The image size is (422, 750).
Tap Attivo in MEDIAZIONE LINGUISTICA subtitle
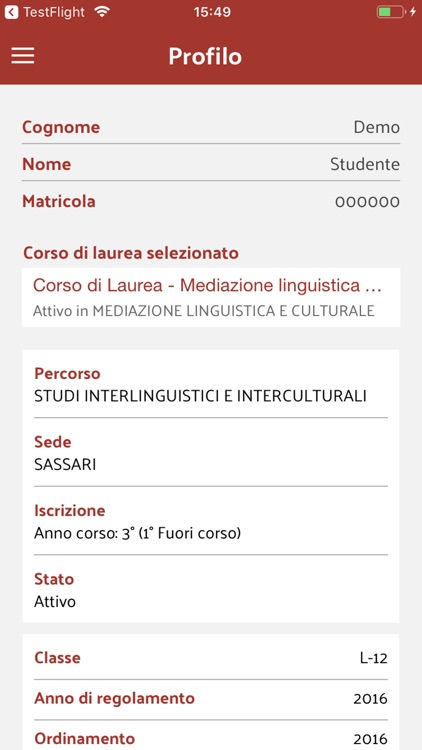203,311
